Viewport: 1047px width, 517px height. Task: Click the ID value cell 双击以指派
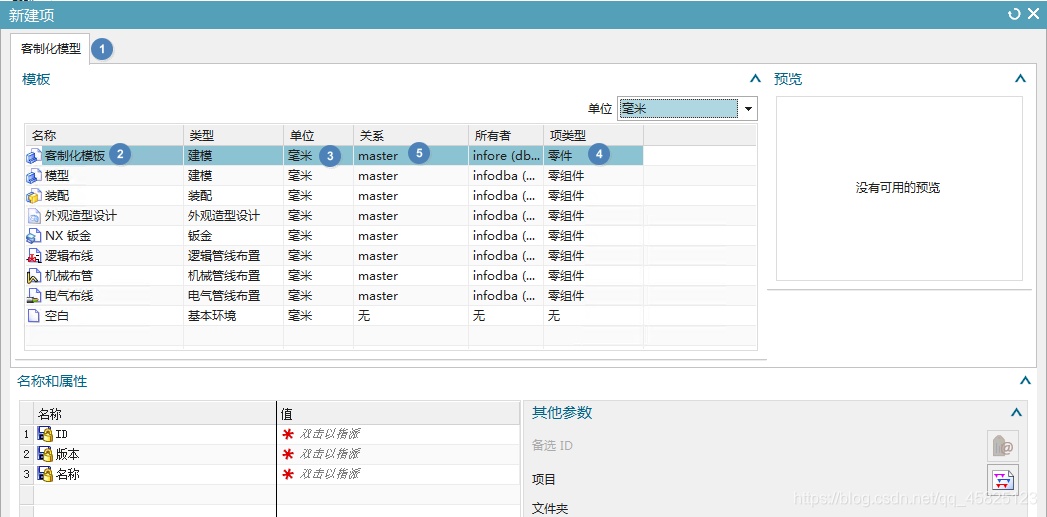[399, 434]
